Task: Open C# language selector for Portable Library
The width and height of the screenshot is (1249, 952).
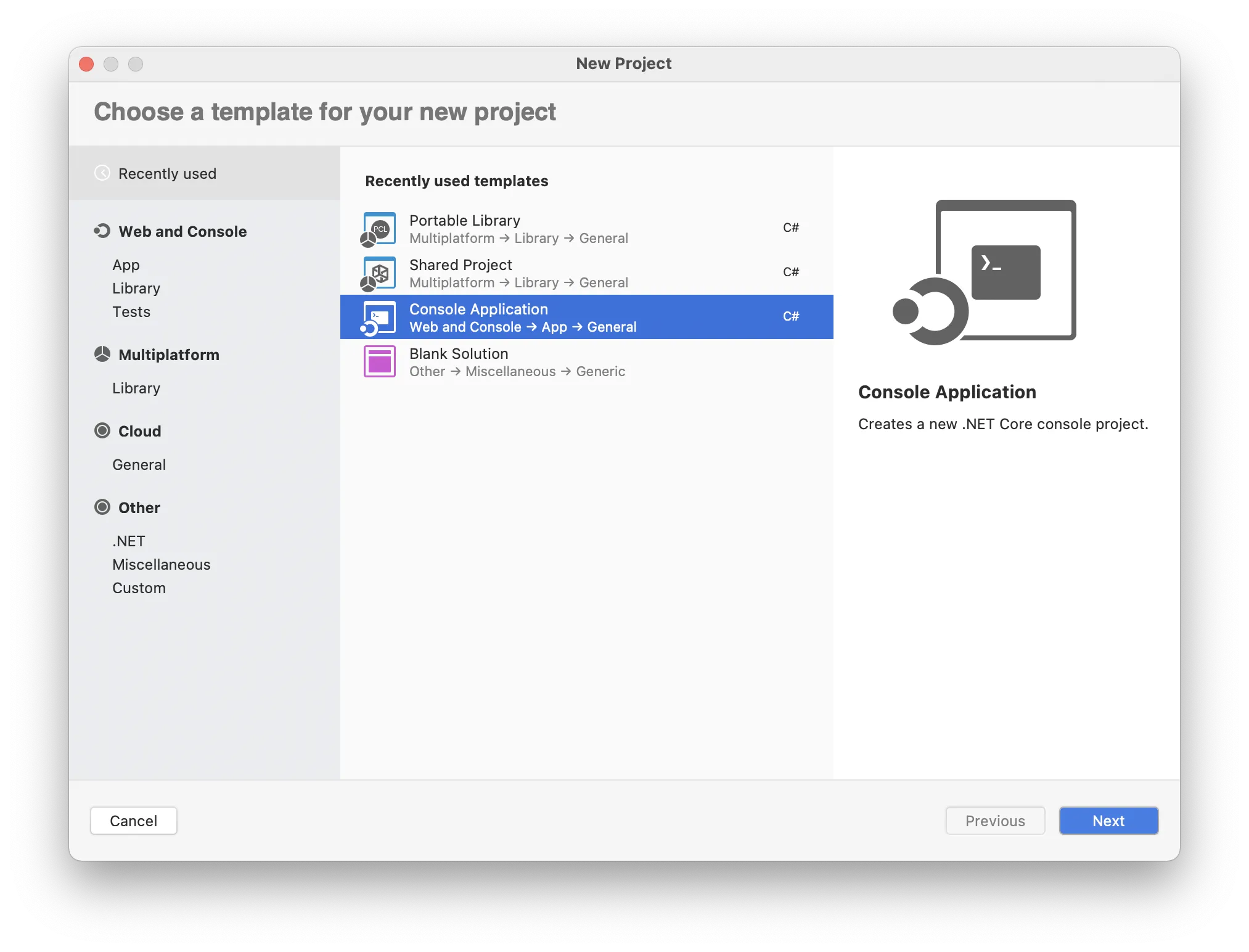Action: pos(791,228)
